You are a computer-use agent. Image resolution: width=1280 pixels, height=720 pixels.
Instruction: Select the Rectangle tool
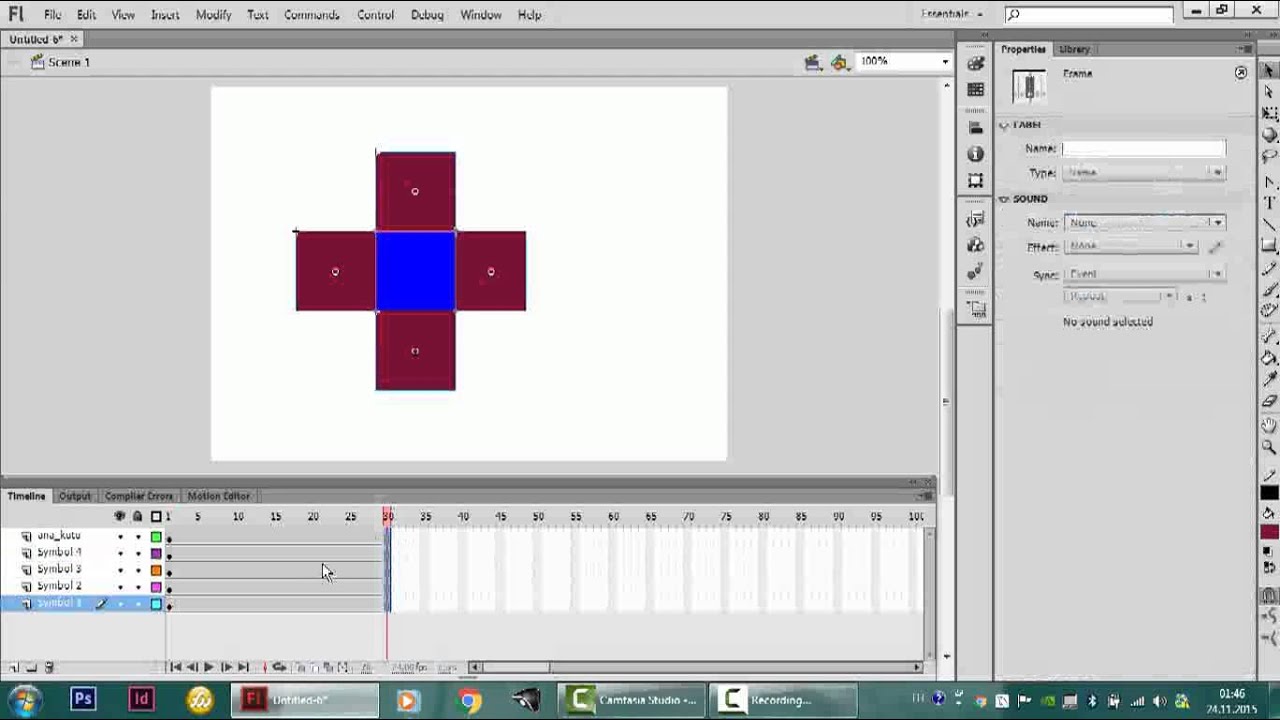[x=1269, y=246]
